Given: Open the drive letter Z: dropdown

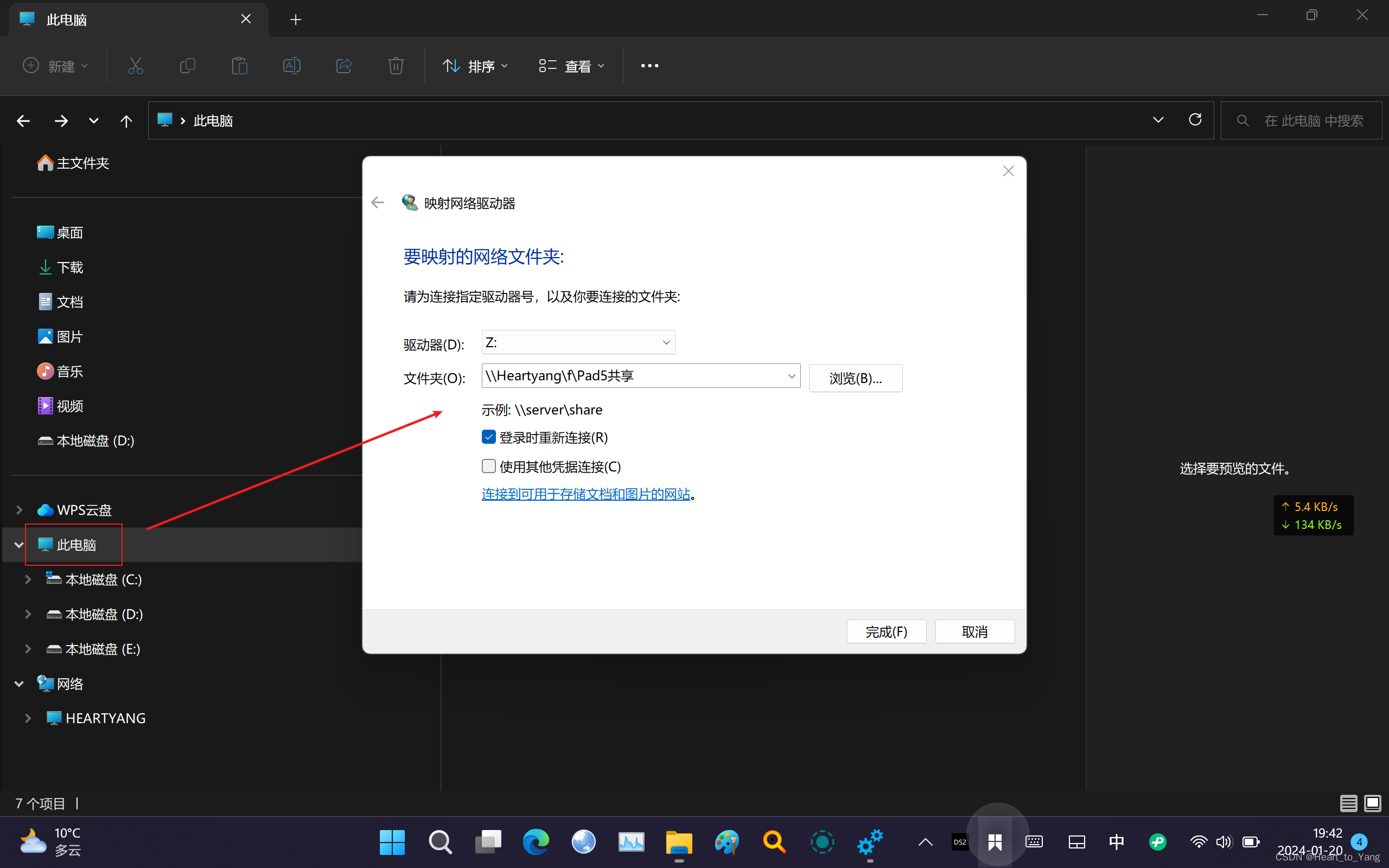Looking at the screenshot, I should 578,342.
